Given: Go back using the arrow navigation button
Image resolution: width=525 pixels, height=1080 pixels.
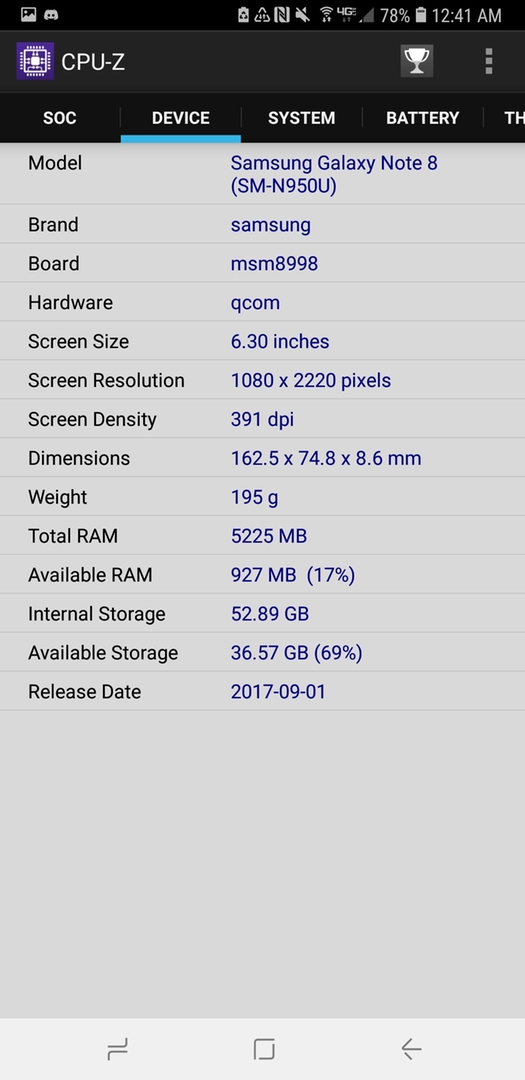Looking at the screenshot, I should [411, 1049].
